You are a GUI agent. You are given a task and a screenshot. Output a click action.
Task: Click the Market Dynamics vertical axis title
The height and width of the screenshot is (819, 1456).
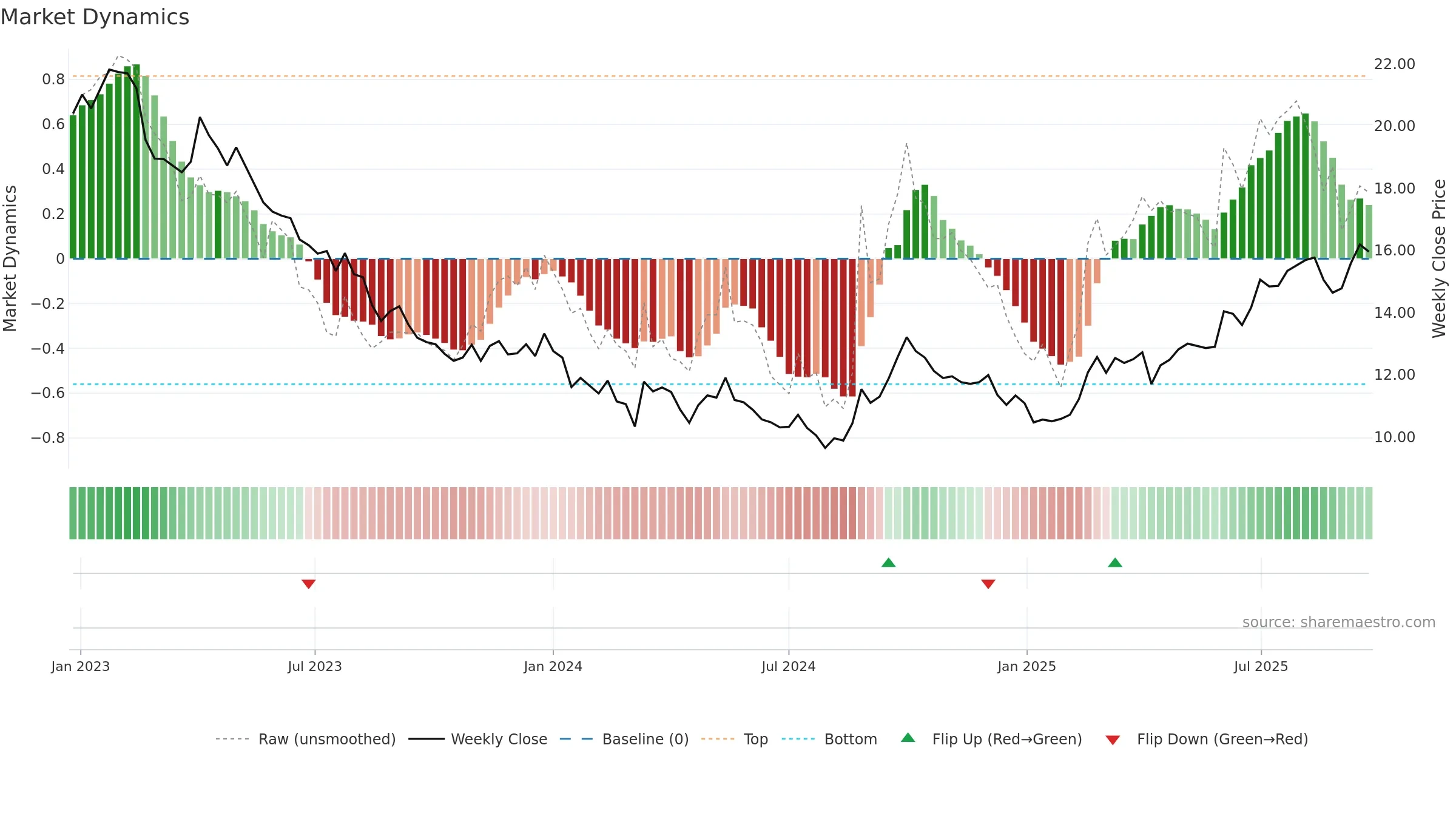pyautogui.click(x=10, y=258)
